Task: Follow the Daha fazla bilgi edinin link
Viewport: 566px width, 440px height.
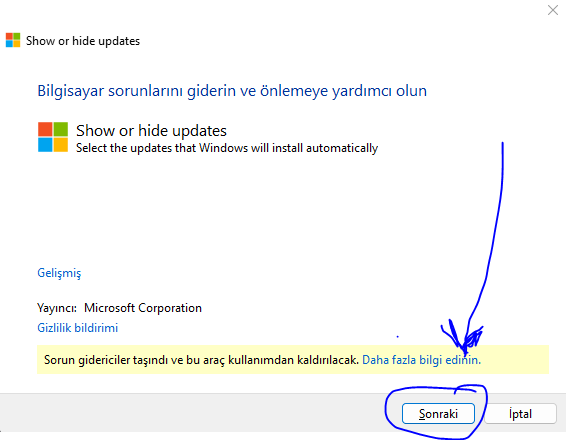Action: tap(421, 360)
